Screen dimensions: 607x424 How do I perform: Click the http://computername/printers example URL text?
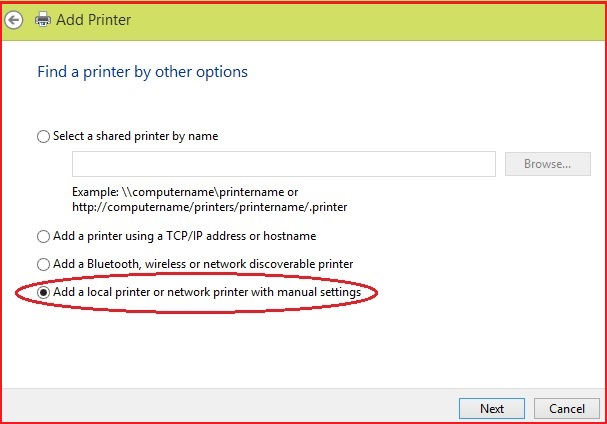[x=209, y=207]
